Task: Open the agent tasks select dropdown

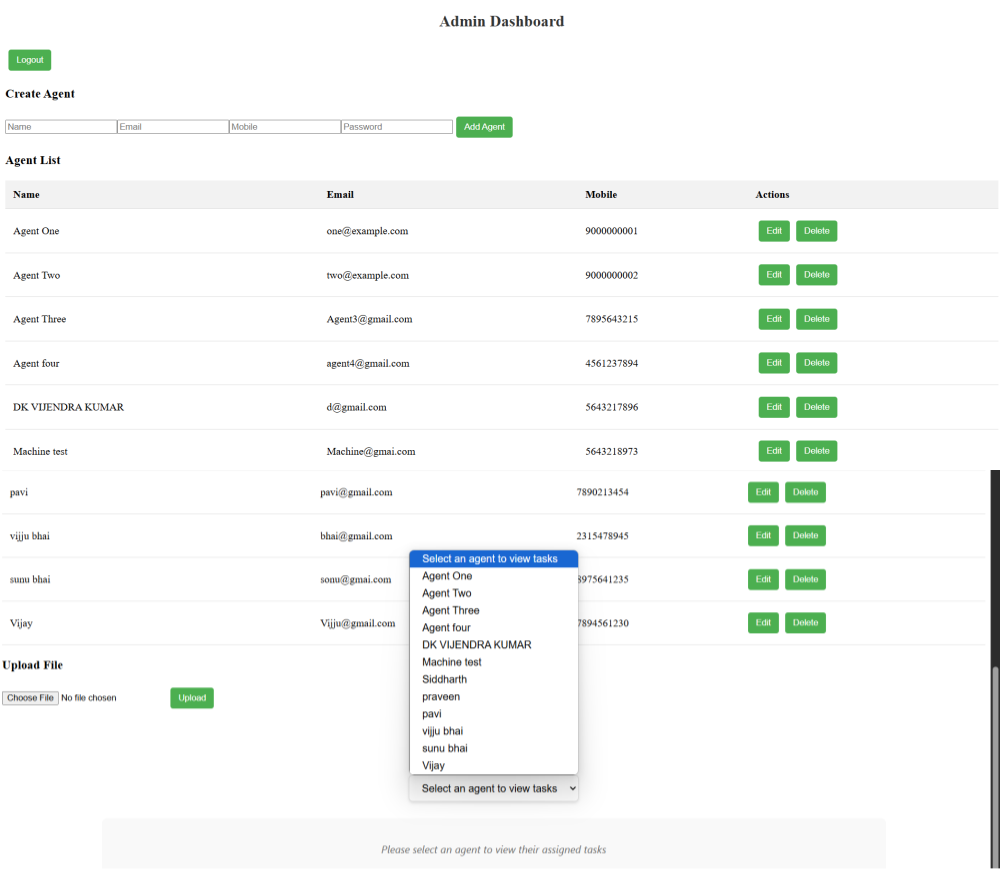Action: pyautogui.click(x=494, y=789)
